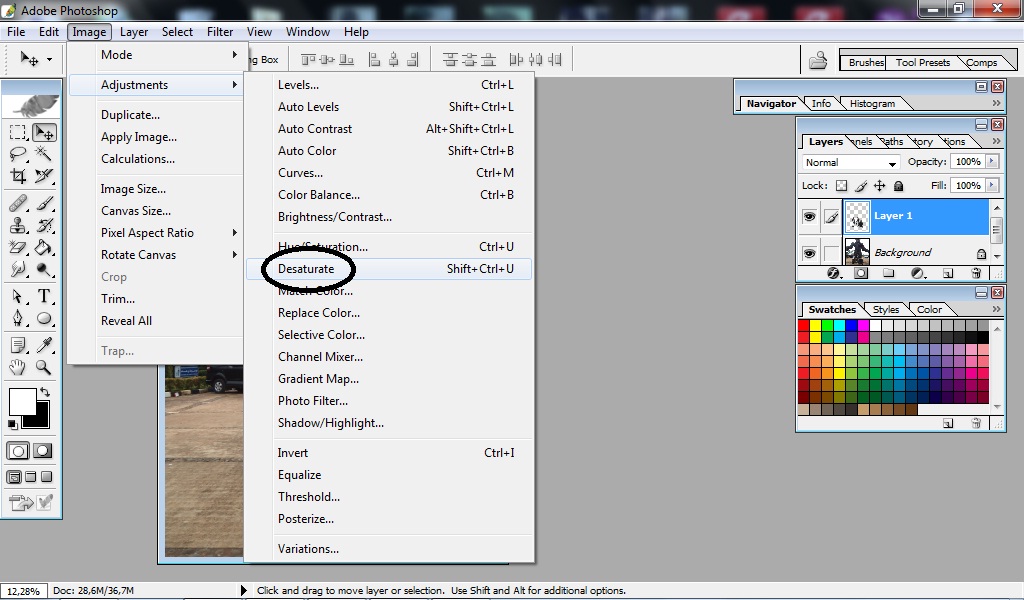Screen dimensions: 1024x600
Task: Toggle lock all
Action: point(899,186)
